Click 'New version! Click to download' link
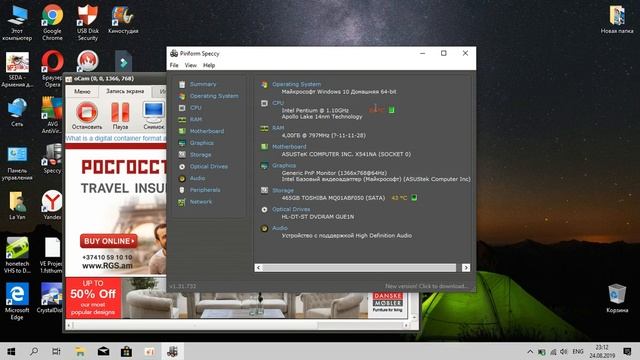Viewport: 640px width, 360px height. coord(426,286)
